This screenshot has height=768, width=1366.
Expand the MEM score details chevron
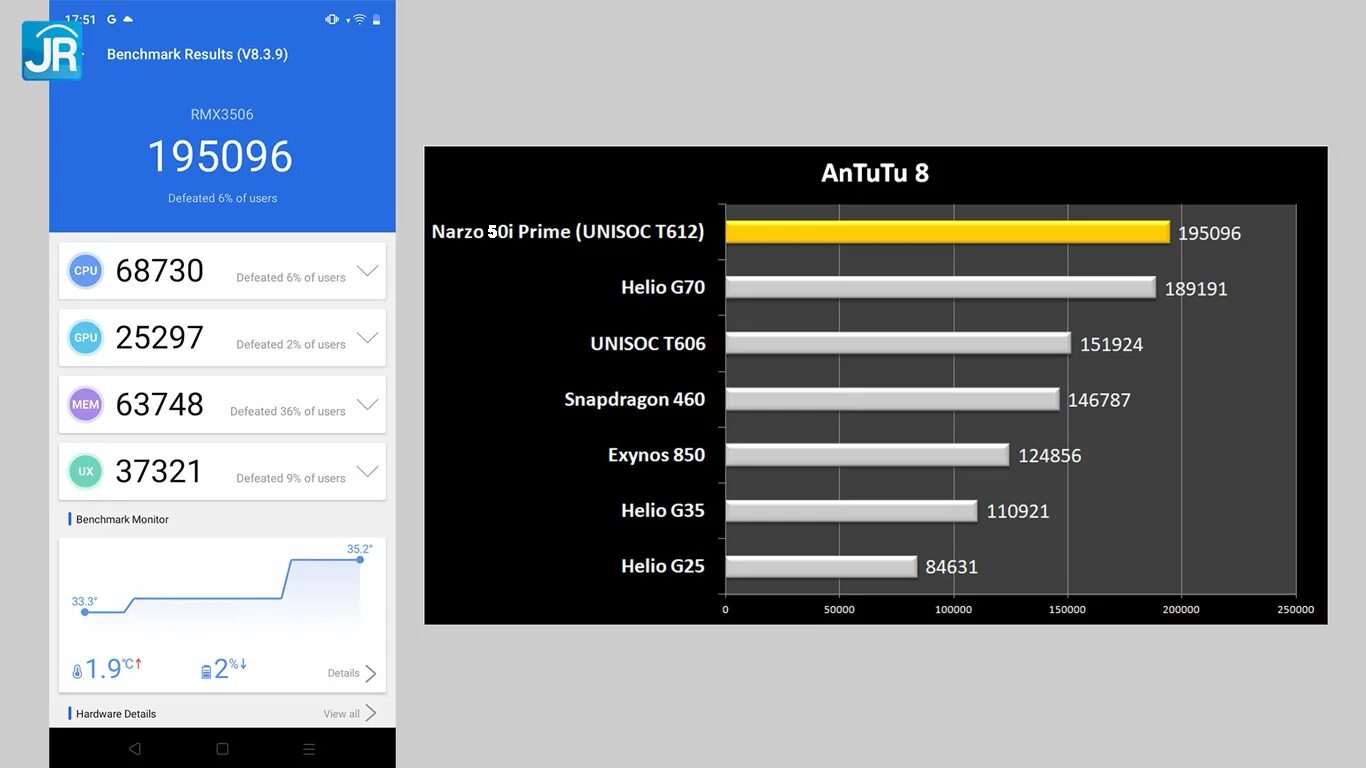[x=368, y=405]
